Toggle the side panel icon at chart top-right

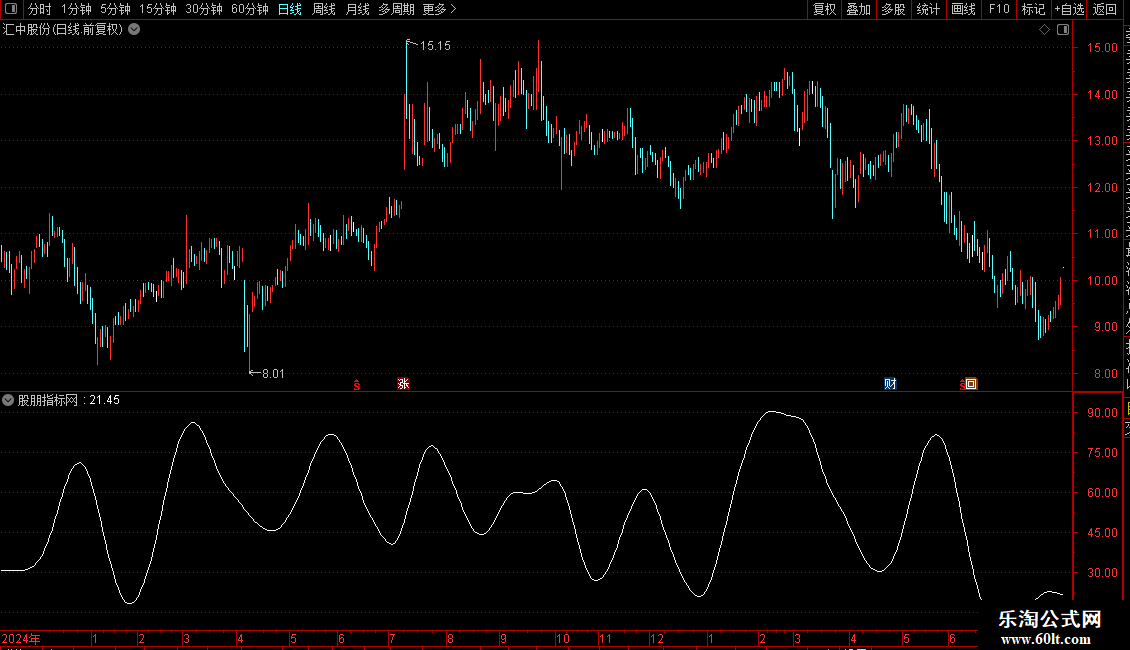tap(1063, 30)
